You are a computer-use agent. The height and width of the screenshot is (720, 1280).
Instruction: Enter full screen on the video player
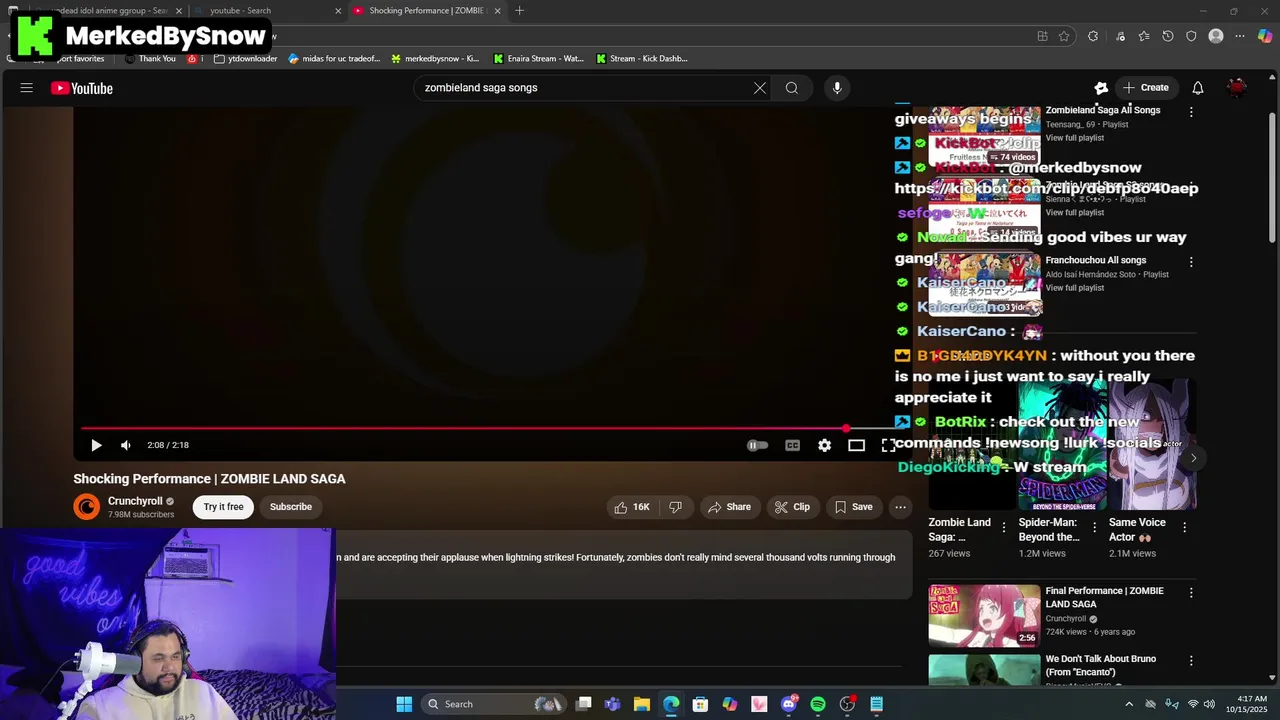(888, 445)
